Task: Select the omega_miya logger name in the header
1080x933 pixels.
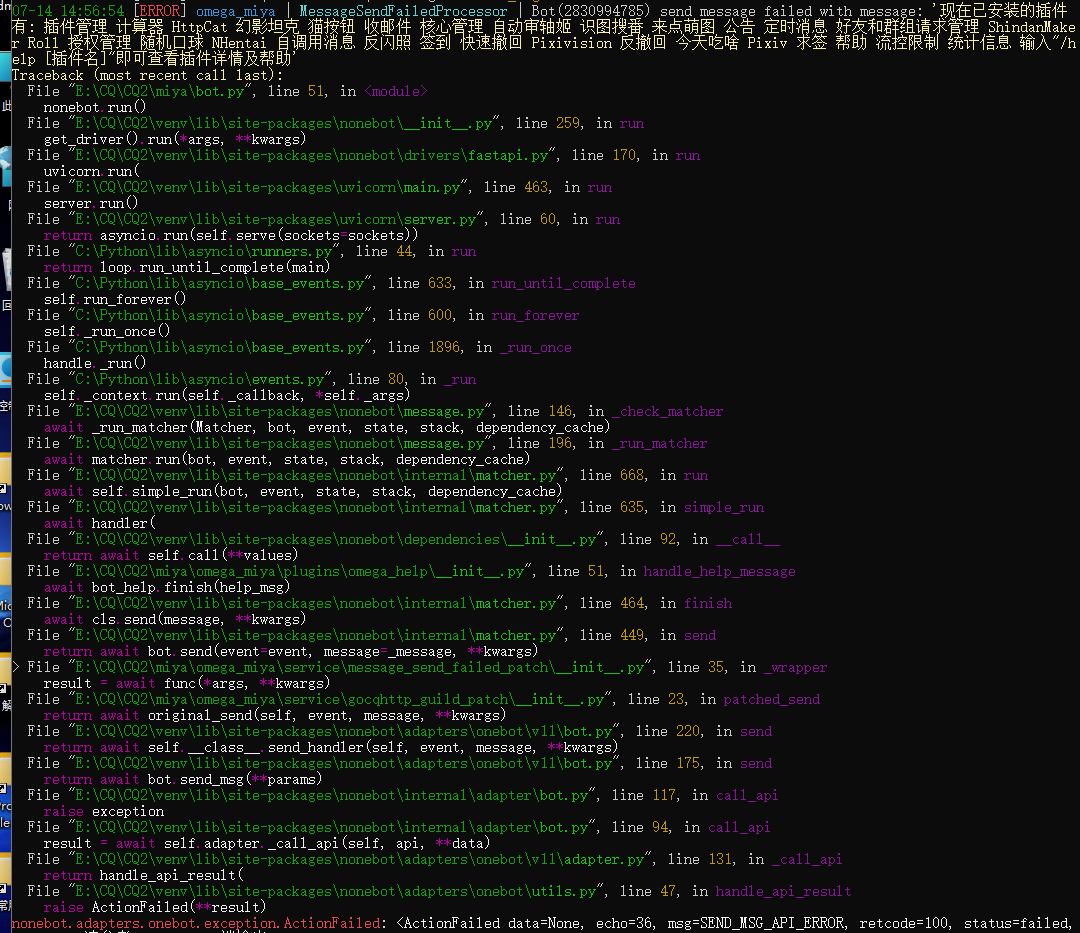Action: 236,11
